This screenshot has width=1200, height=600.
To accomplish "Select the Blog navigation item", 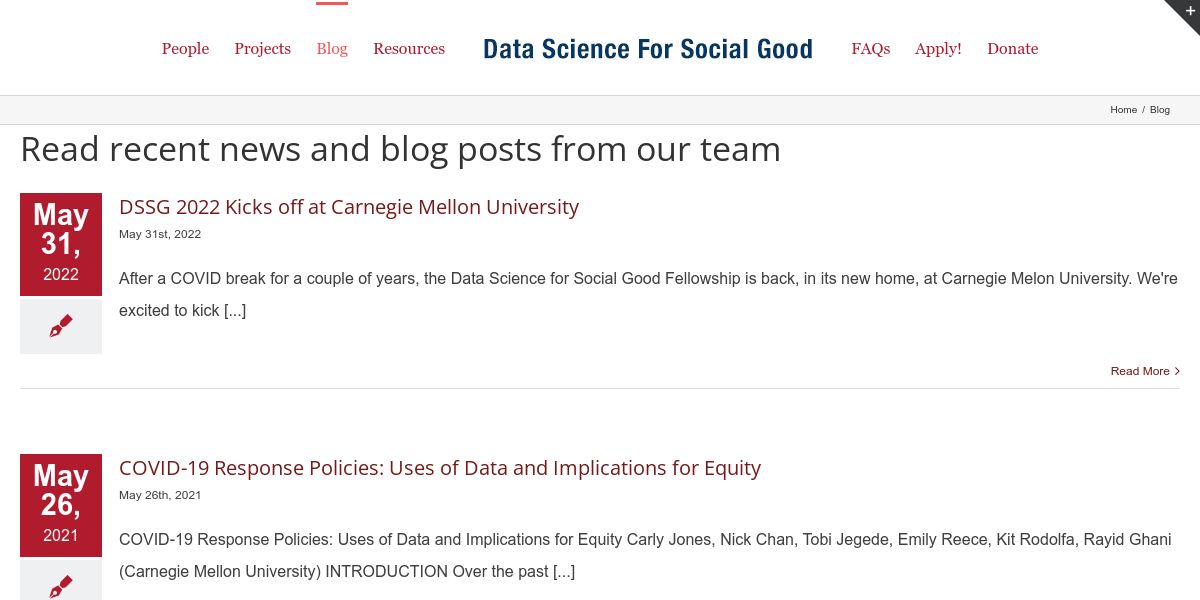I will point(332,48).
